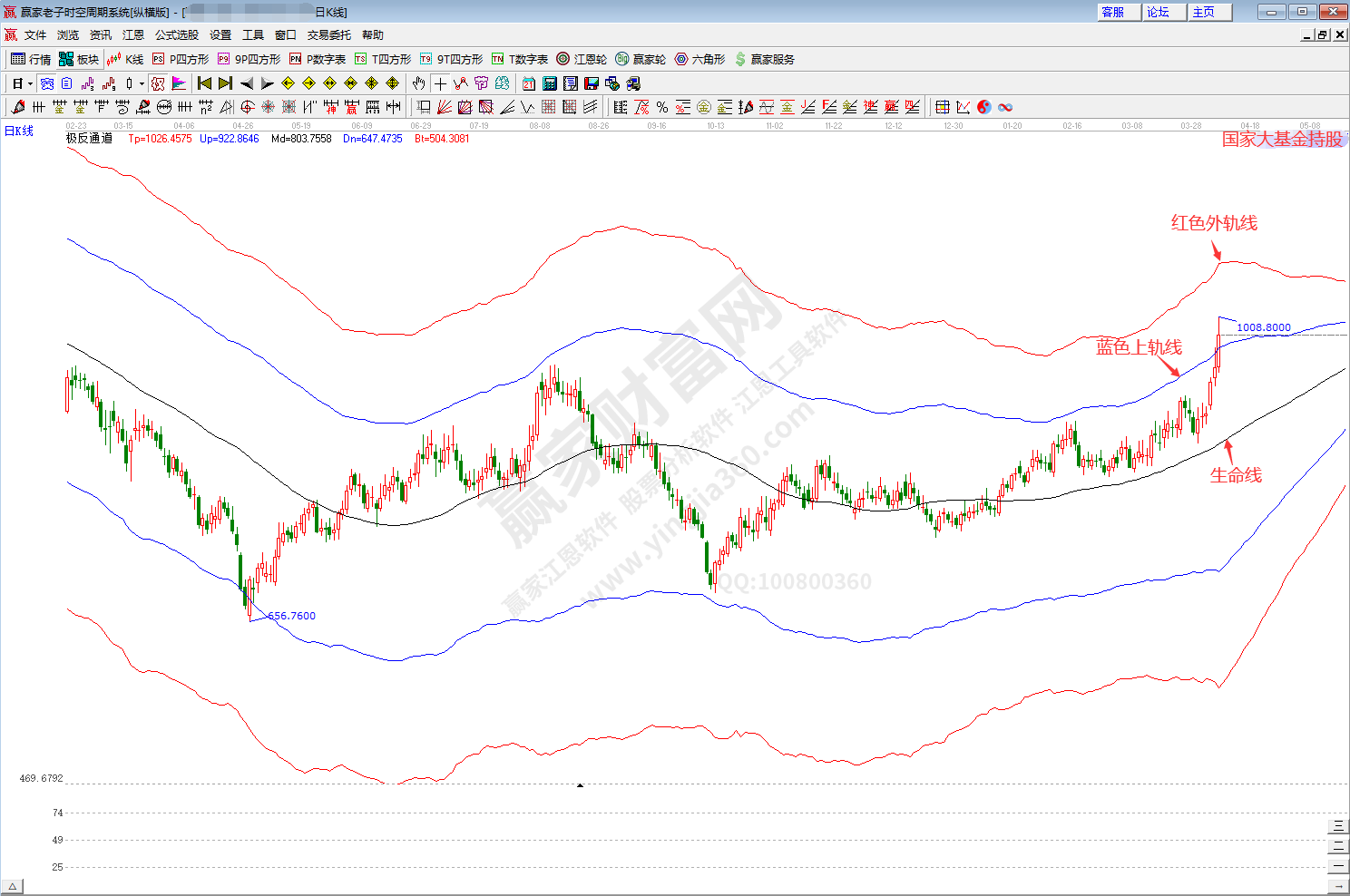Open the 公式选股 menu
The image size is (1350, 896).
tap(176, 34)
